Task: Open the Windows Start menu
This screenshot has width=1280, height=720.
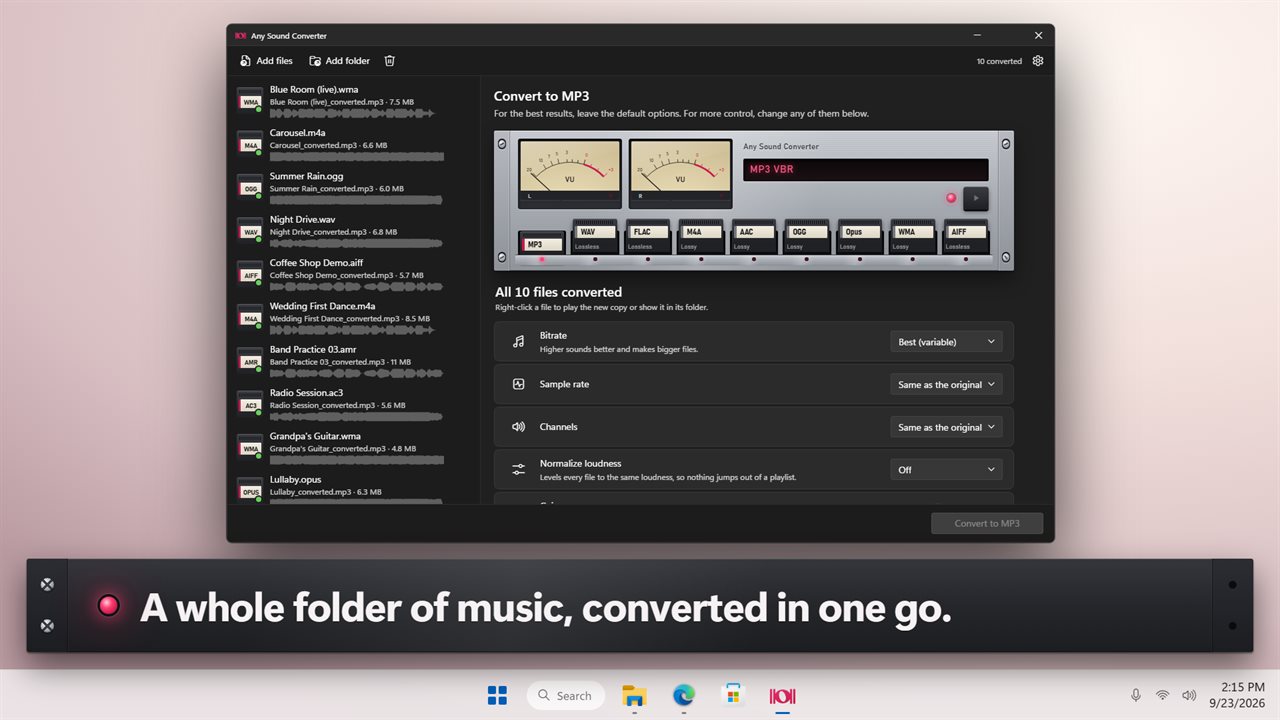Action: coord(496,696)
